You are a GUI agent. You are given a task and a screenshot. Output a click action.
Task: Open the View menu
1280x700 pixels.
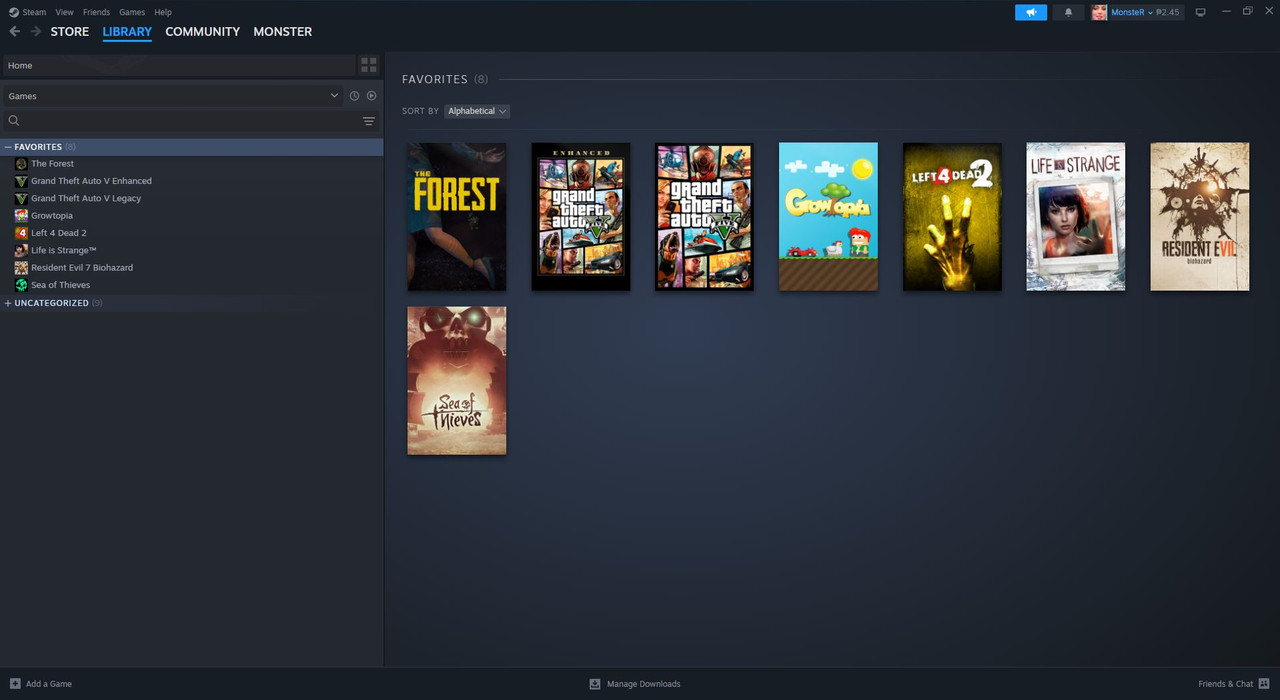point(64,12)
